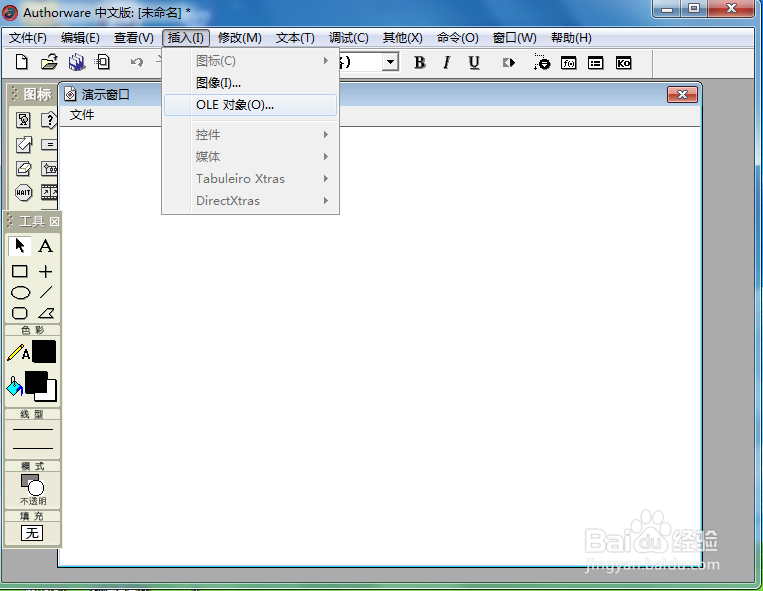The image size is (763, 591).
Task: Click the Import toolbar icon
Action: [103, 62]
